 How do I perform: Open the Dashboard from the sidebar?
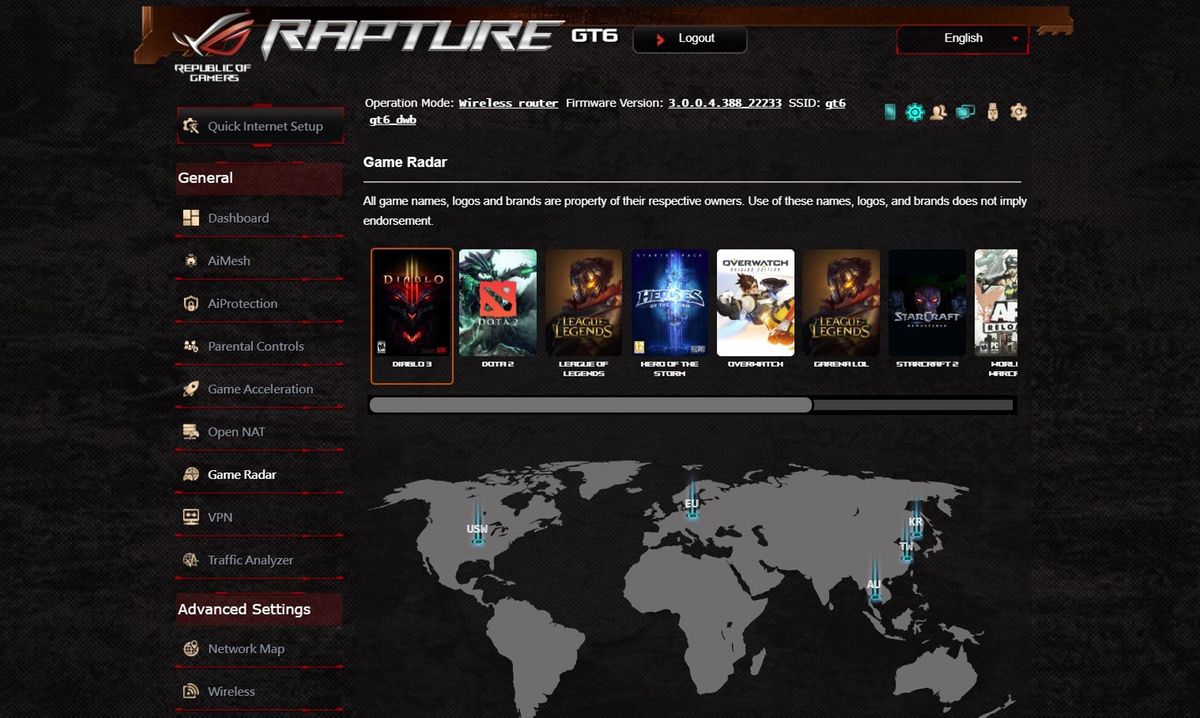(x=238, y=218)
